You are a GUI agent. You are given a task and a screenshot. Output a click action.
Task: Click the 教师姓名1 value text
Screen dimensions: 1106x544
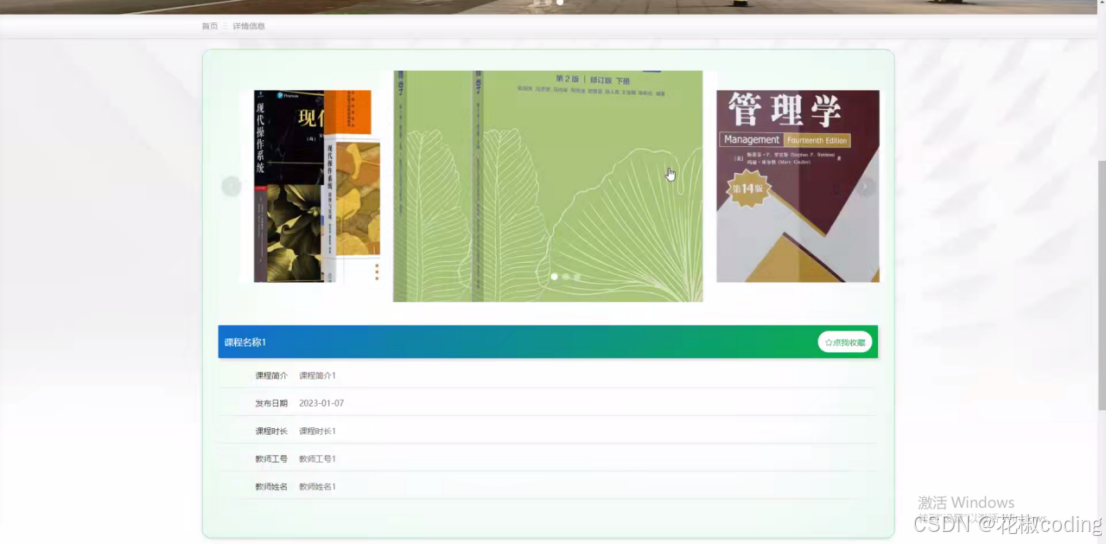317,487
